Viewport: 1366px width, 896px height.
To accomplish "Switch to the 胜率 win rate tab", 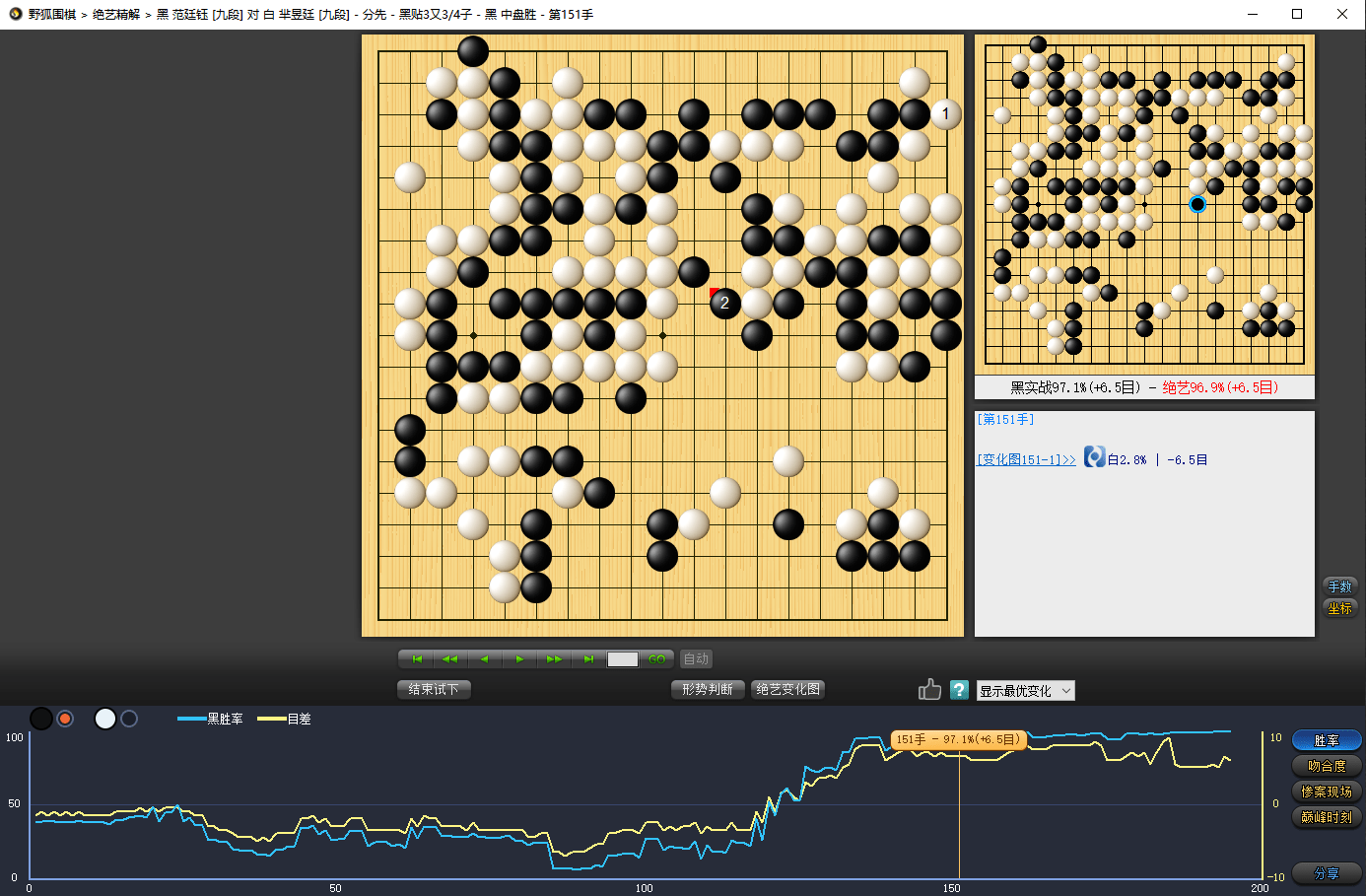I will (x=1327, y=740).
